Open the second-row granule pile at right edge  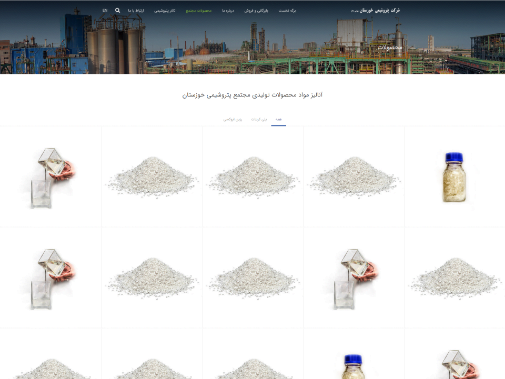(x=454, y=278)
